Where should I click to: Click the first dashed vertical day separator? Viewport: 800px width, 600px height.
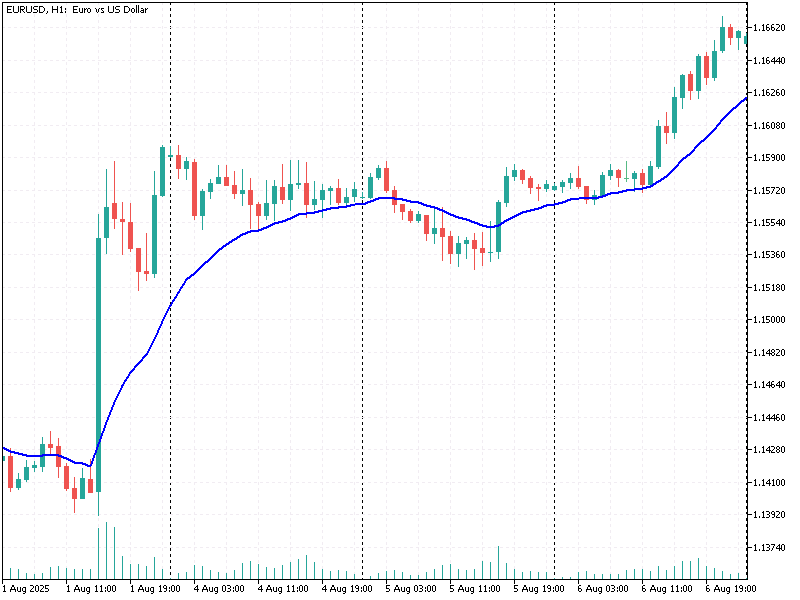pos(170,300)
